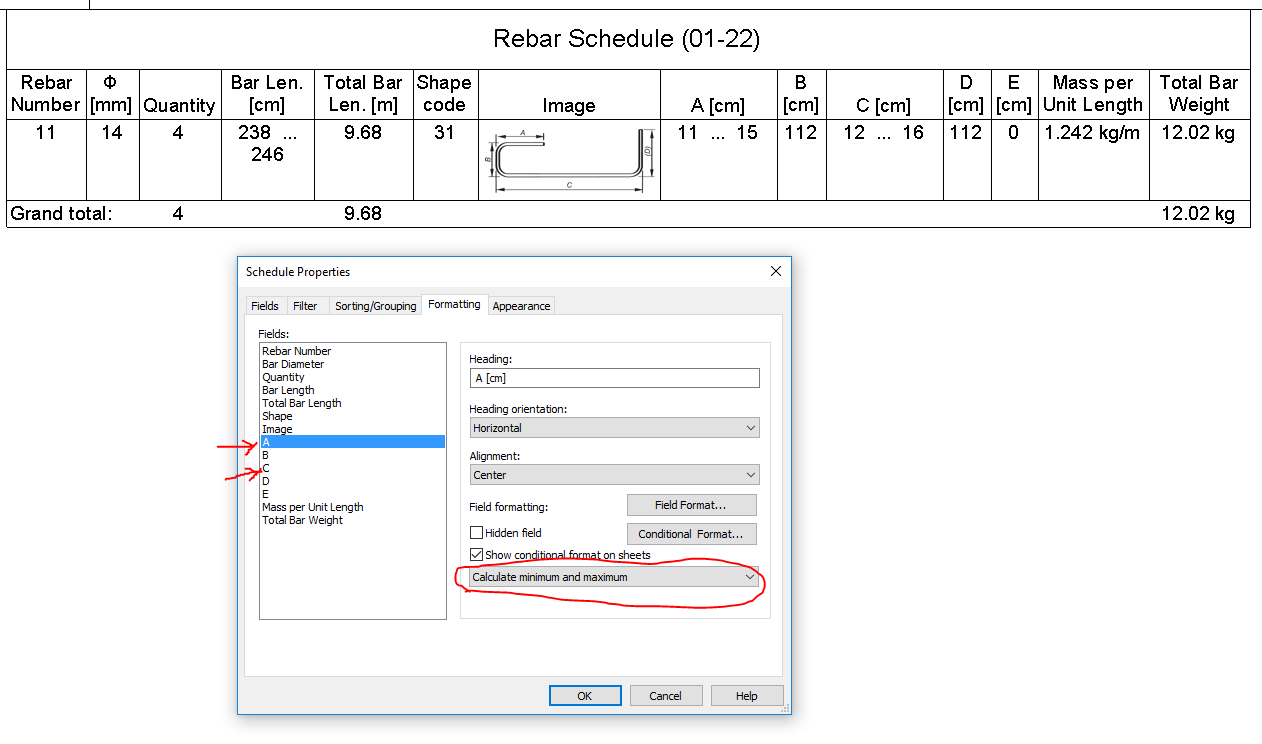Enable the Hidden field checkbox
Image resolution: width=1262 pixels, height=744 pixels.
tap(477, 533)
